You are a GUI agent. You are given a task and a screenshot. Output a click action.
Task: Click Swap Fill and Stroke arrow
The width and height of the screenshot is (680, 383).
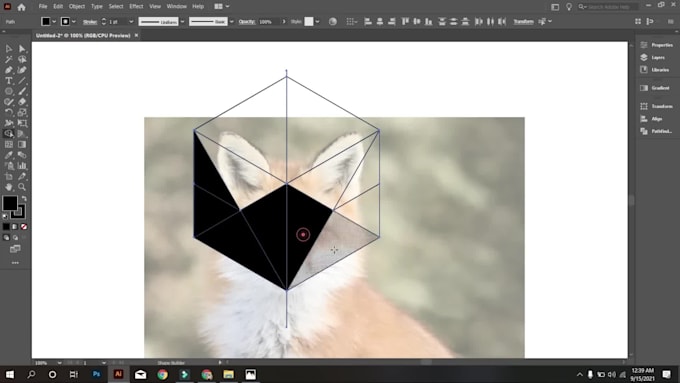point(24,198)
